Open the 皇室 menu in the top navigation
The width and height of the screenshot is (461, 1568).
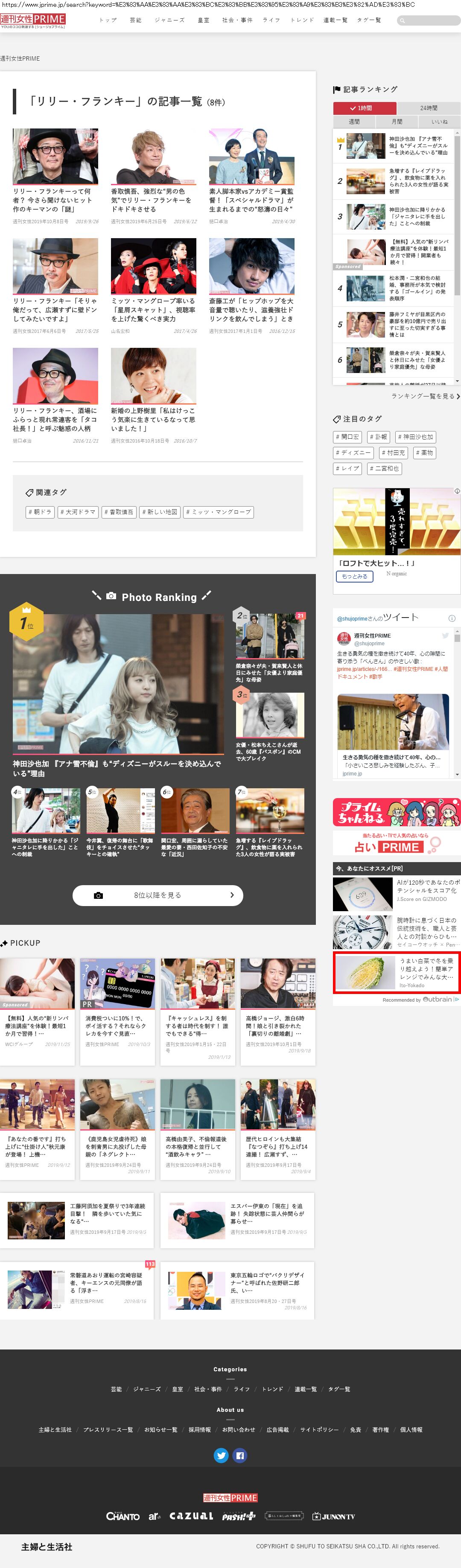point(204,20)
